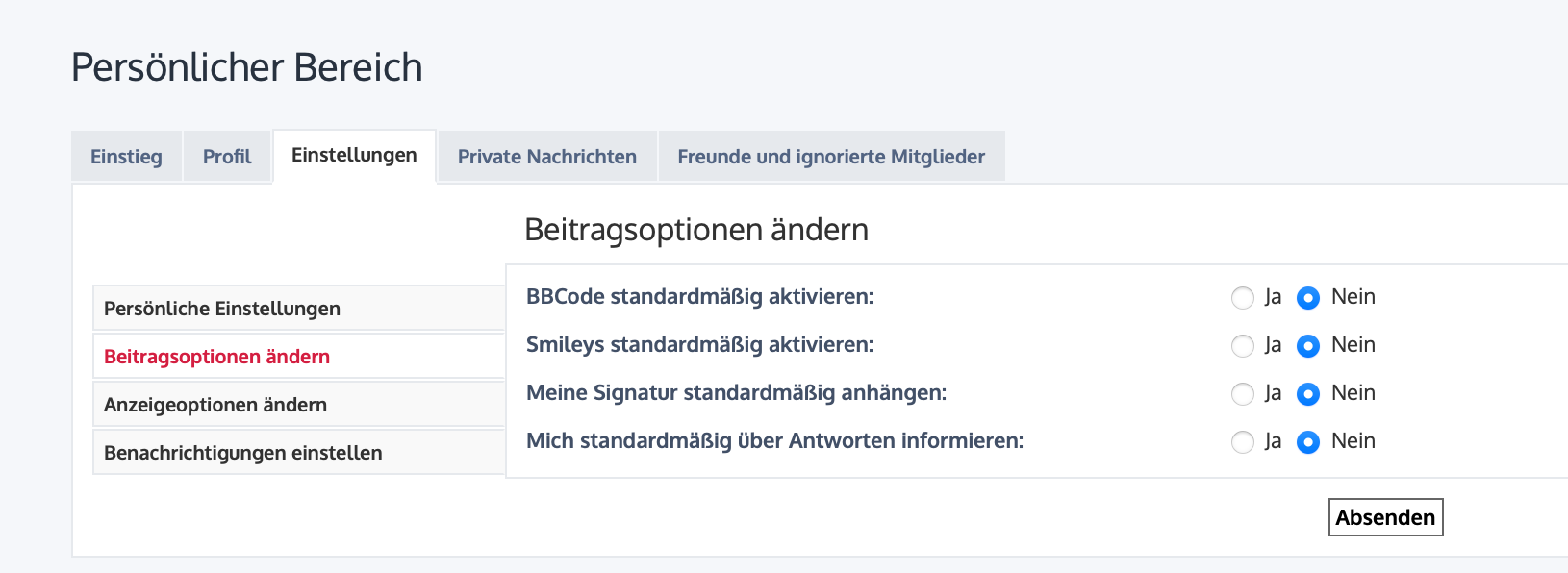Viewport: 1568px width, 573px height.
Task: Click Beitragsoptionen ändern sidebar link
Action: click(216, 357)
